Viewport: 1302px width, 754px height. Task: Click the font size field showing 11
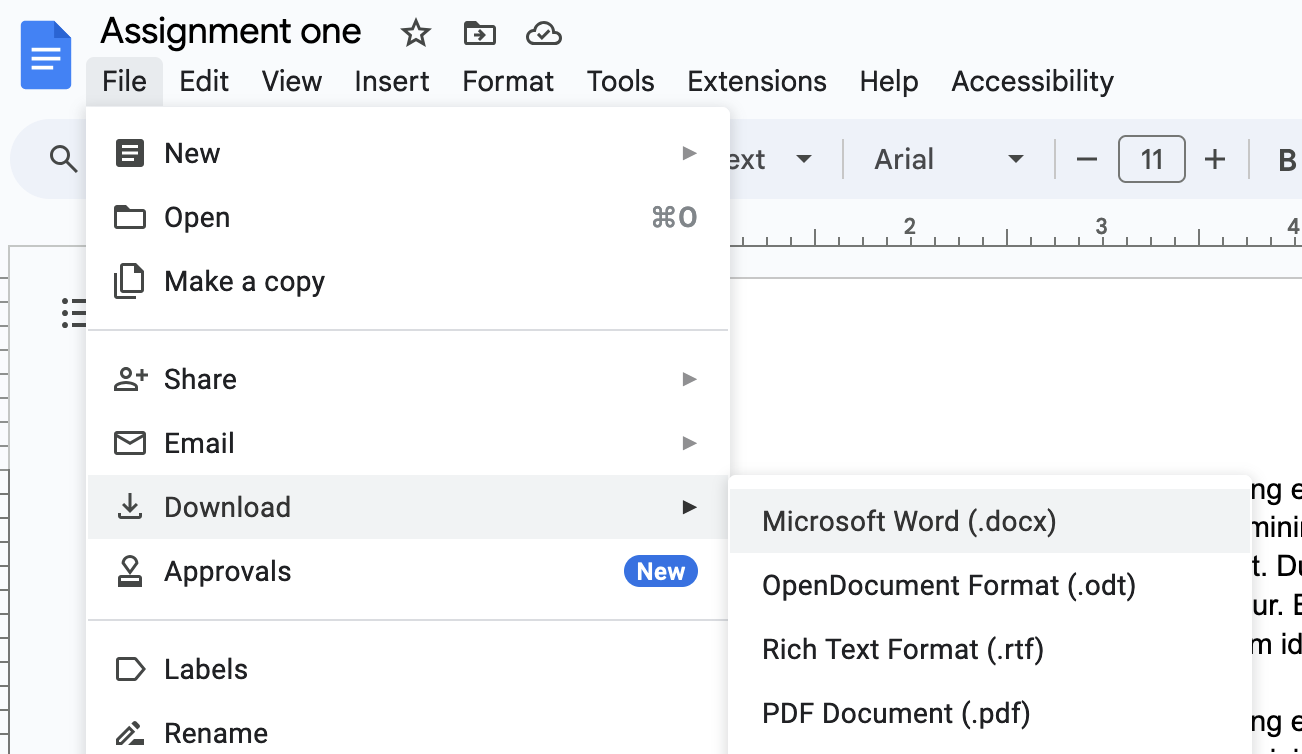coord(1151,160)
